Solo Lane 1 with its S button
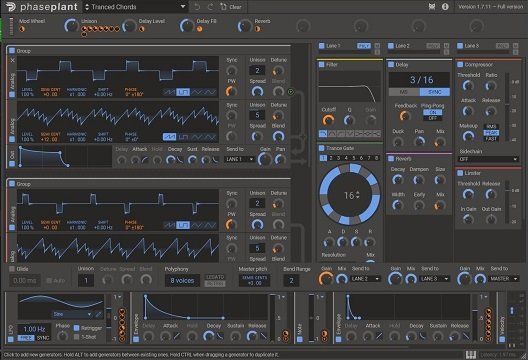Image resolution: width=528 pixels, height=360 pixels. [x=377, y=52]
